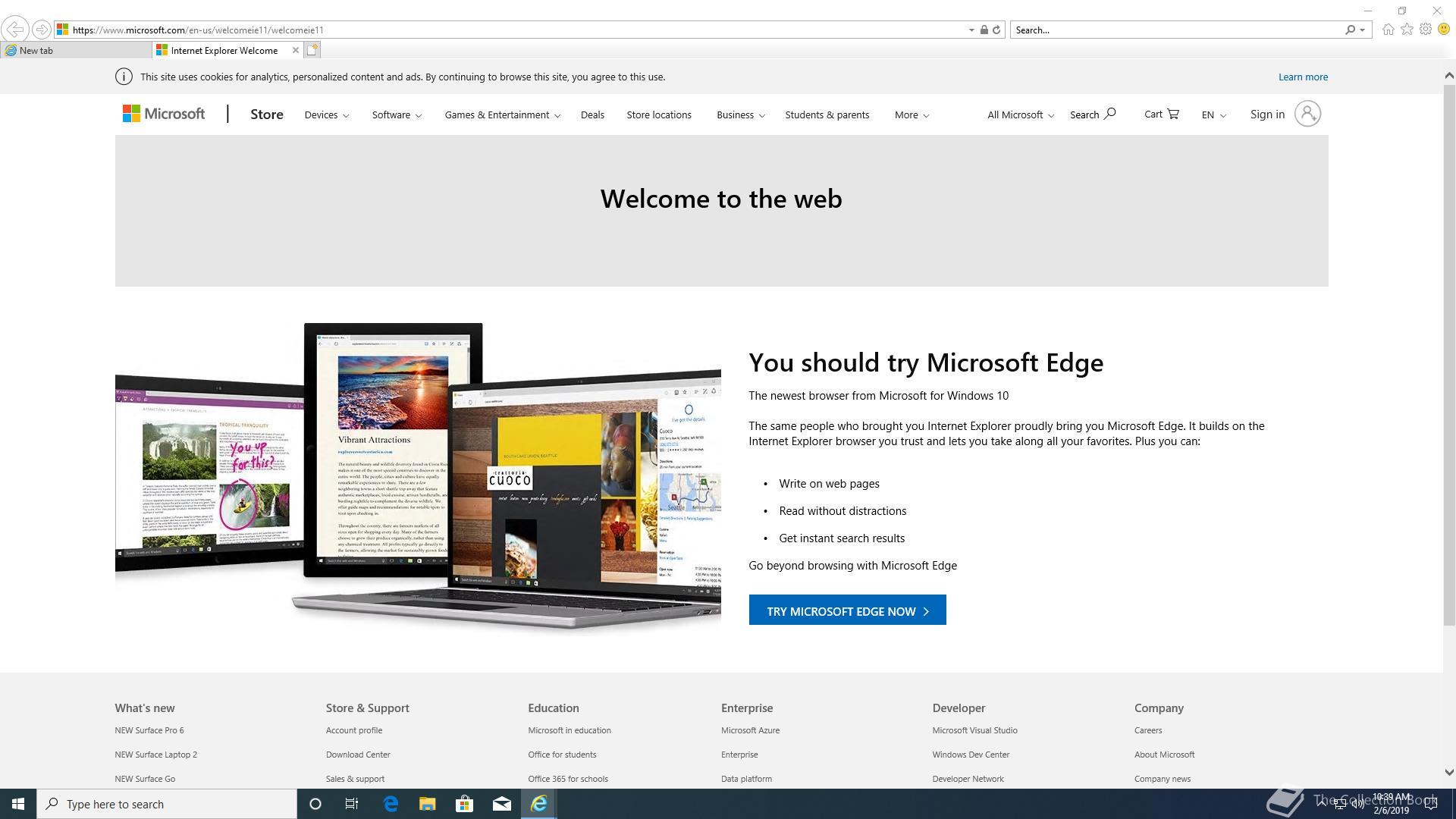
Task: Open the EN language dropdown
Action: coord(1213,115)
